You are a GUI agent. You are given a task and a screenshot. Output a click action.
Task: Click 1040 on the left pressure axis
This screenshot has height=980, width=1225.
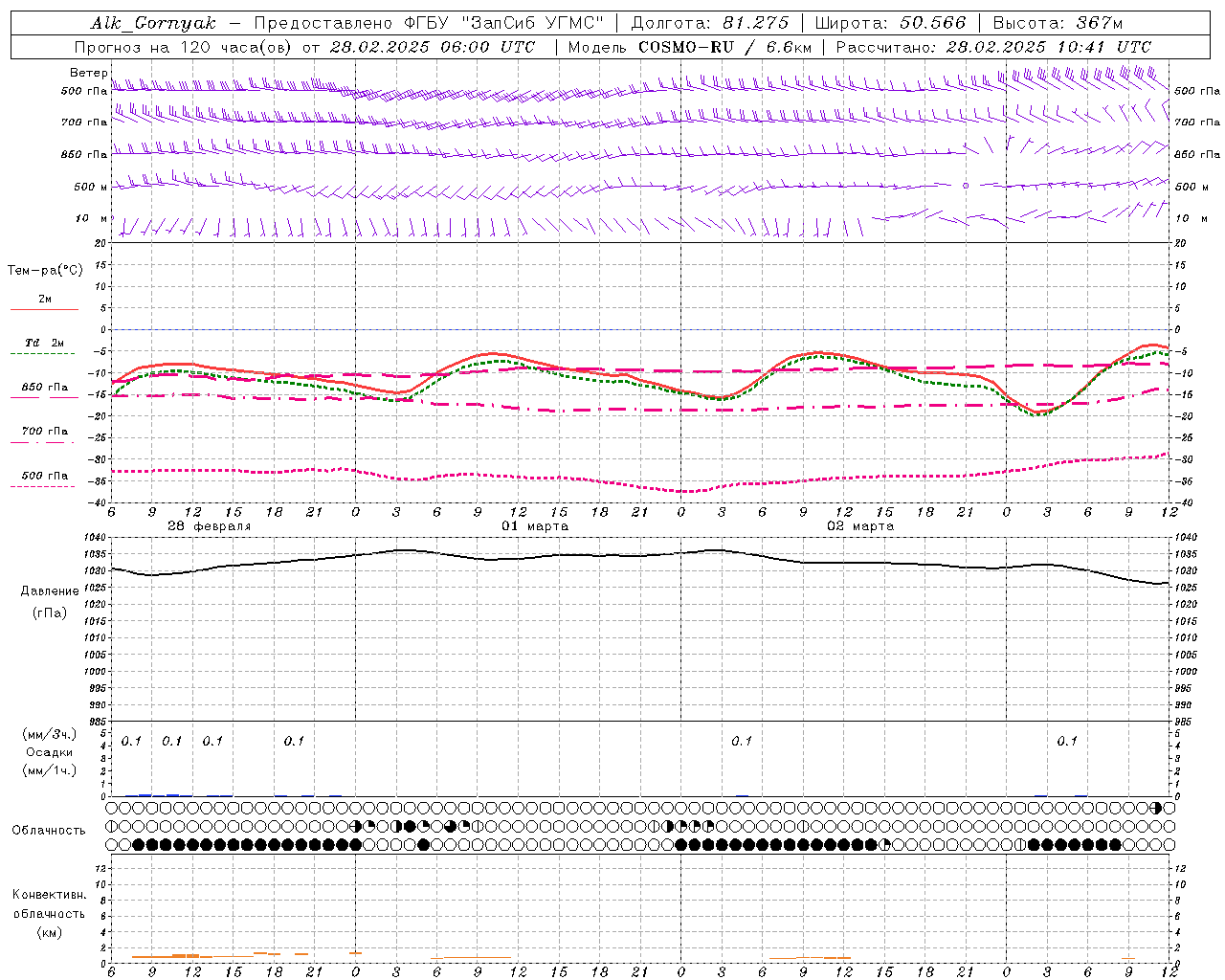pos(97,538)
